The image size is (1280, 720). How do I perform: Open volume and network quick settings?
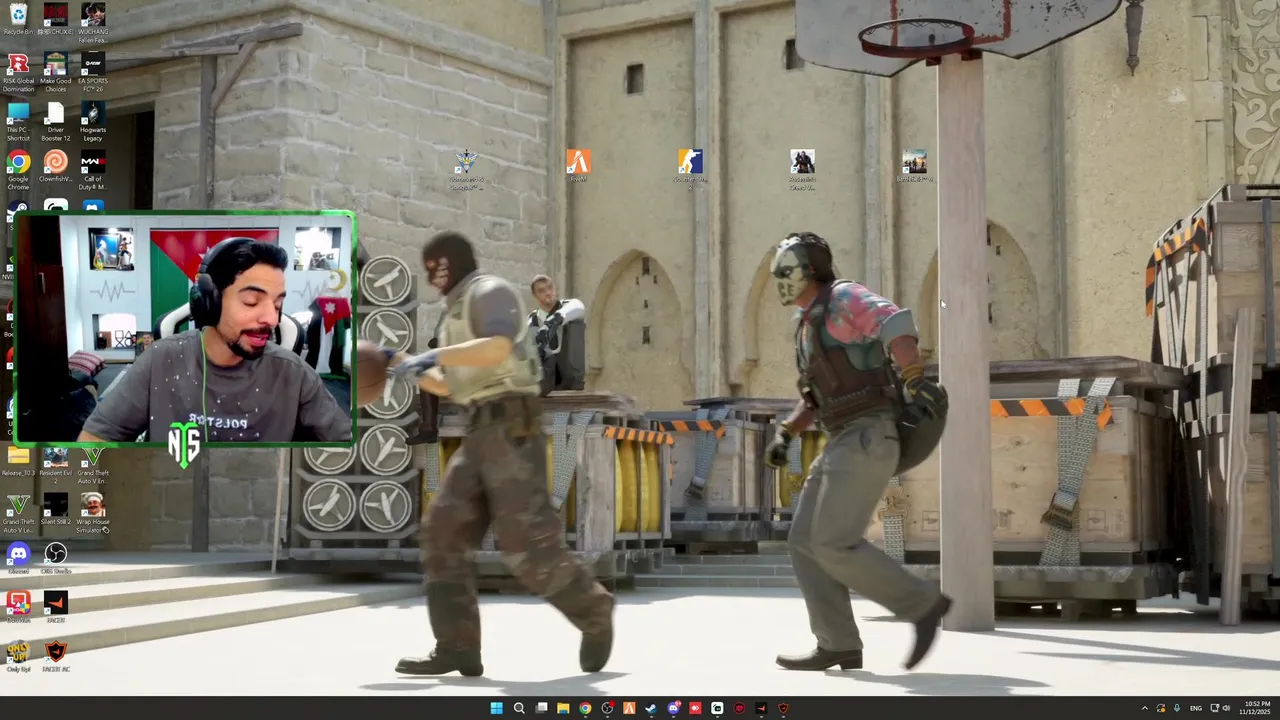click(1220, 708)
